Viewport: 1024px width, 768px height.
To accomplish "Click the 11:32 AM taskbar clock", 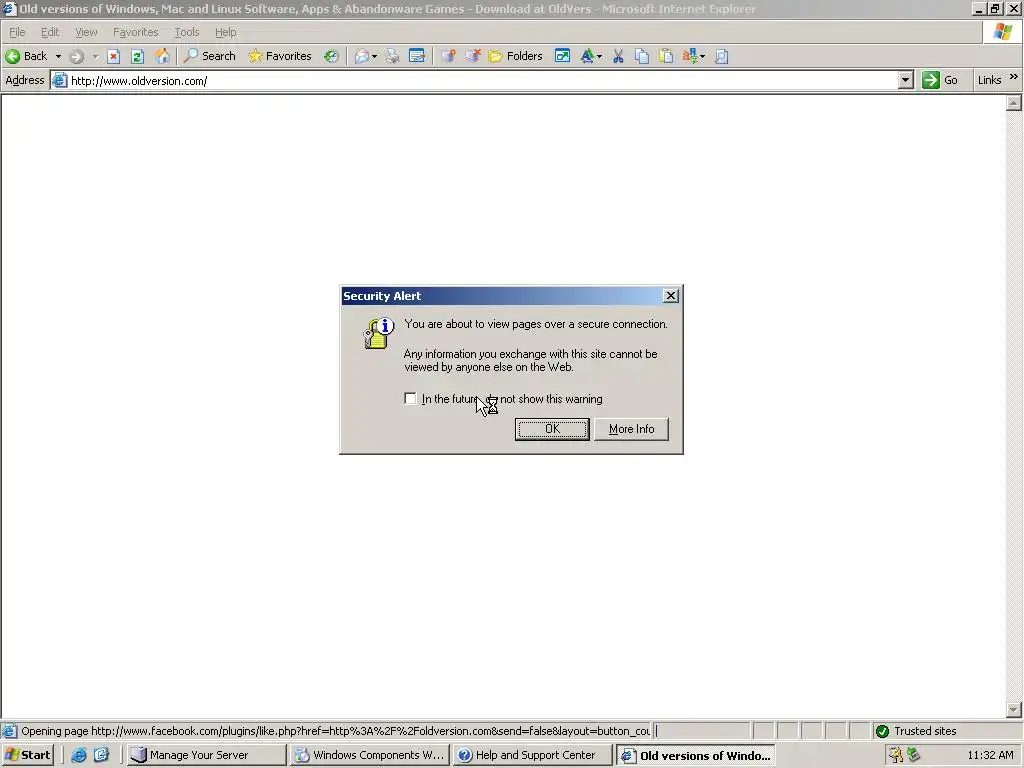I will [990, 755].
